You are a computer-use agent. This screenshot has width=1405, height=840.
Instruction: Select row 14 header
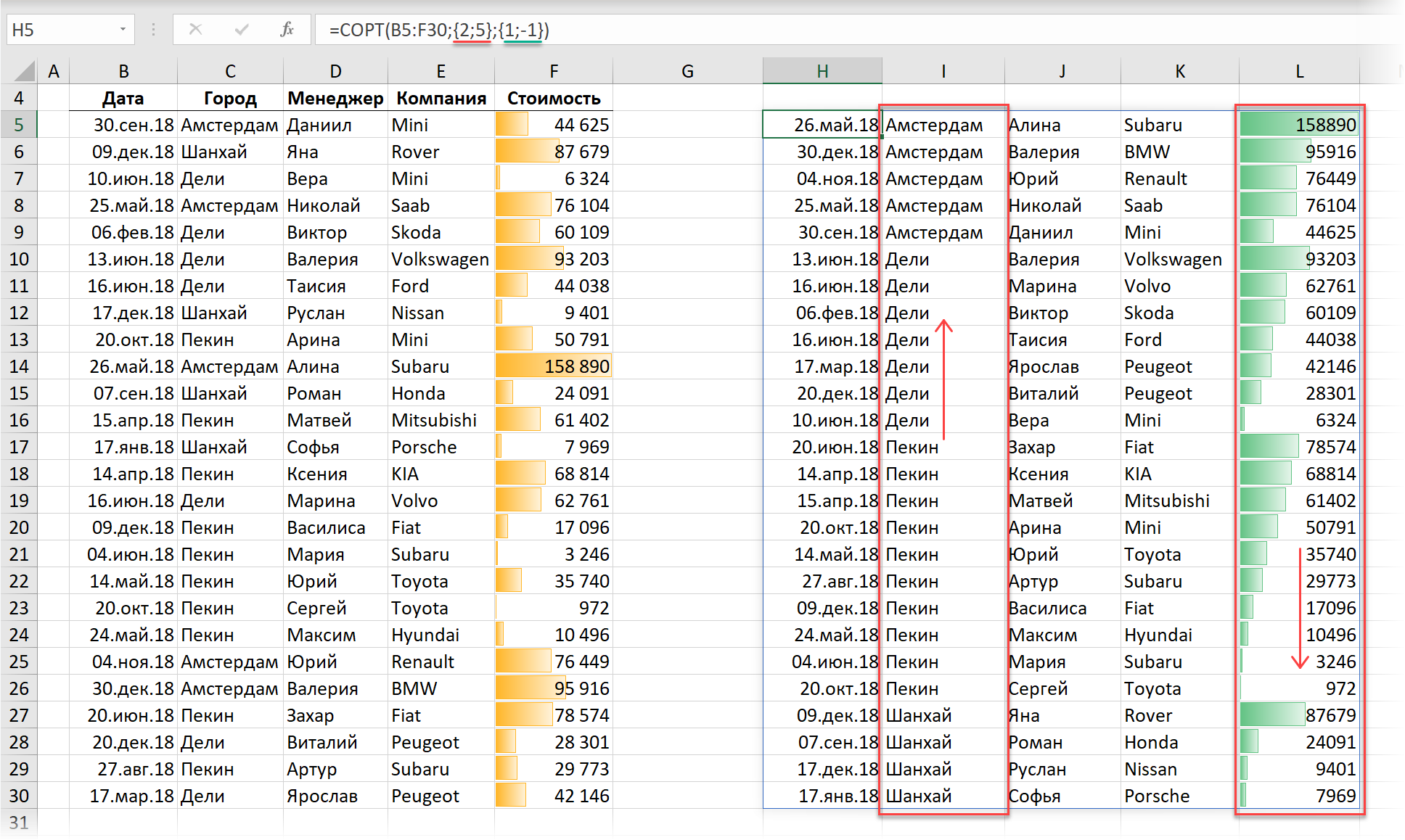[x=19, y=366]
